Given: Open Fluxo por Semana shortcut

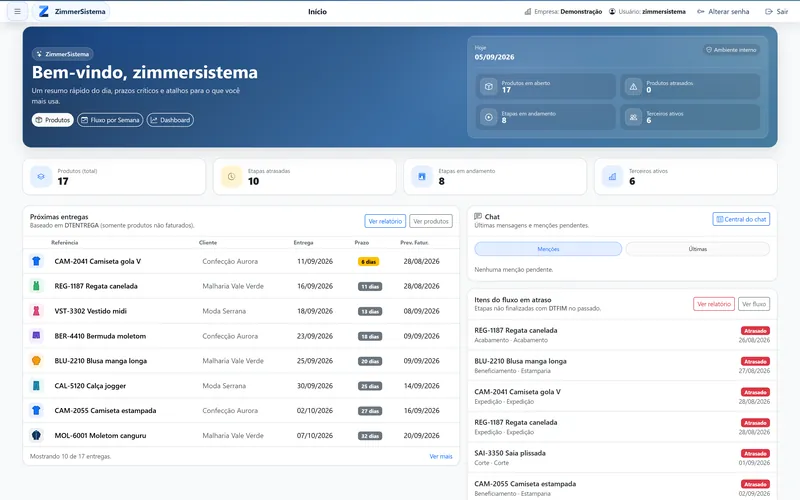Looking at the screenshot, I should click(x=110, y=120).
